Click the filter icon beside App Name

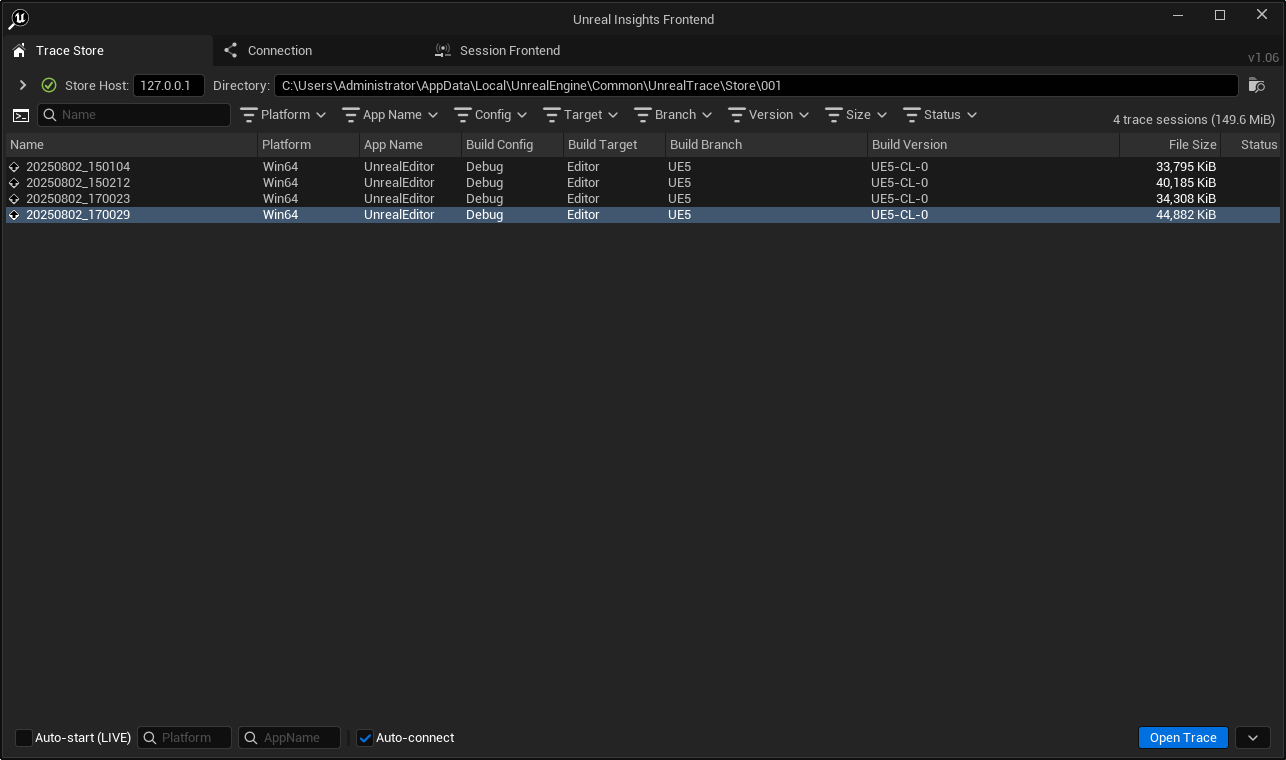(x=351, y=115)
